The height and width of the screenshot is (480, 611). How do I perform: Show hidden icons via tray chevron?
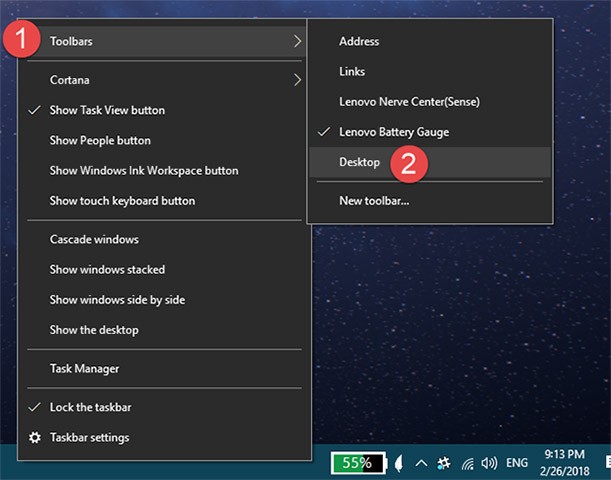[422, 463]
